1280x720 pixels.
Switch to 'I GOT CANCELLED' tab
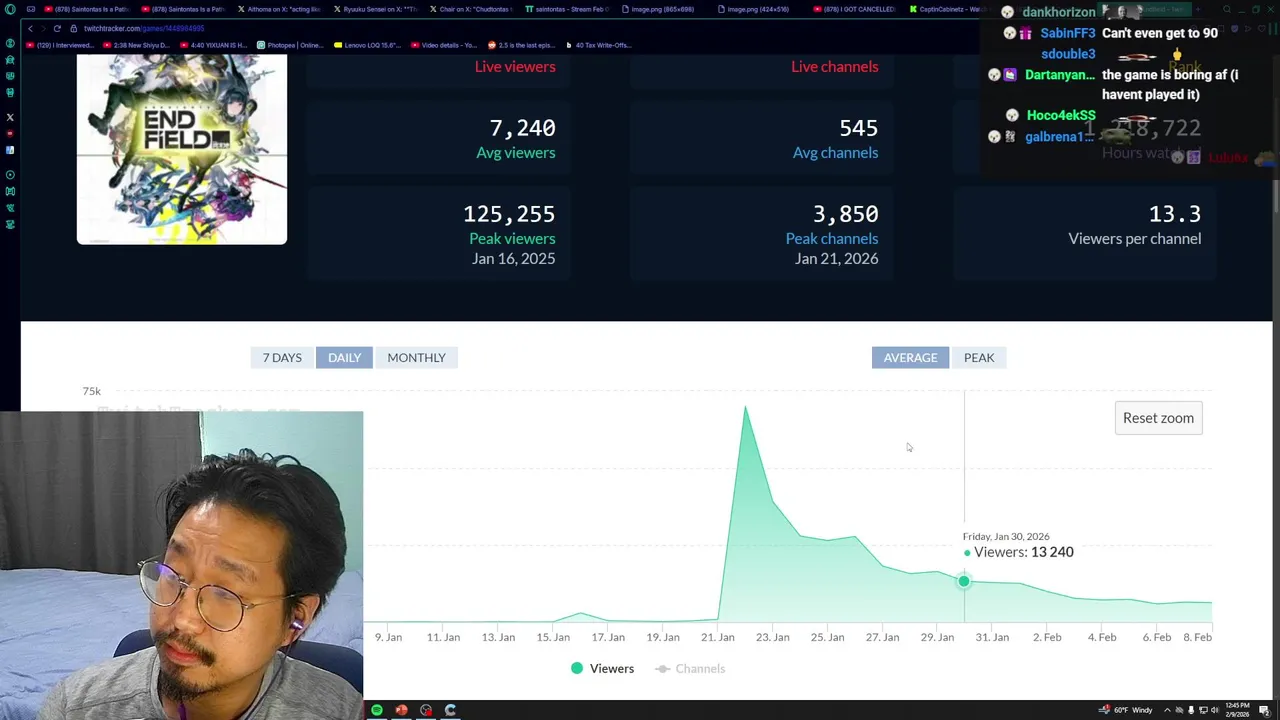(855, 9)
